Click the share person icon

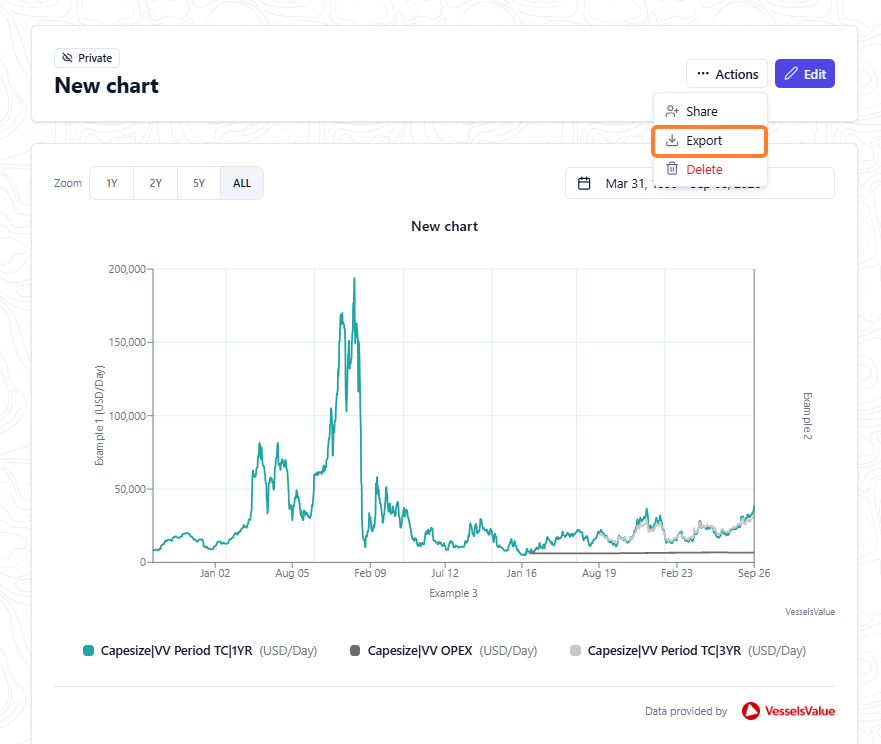[x=672, y=111]
